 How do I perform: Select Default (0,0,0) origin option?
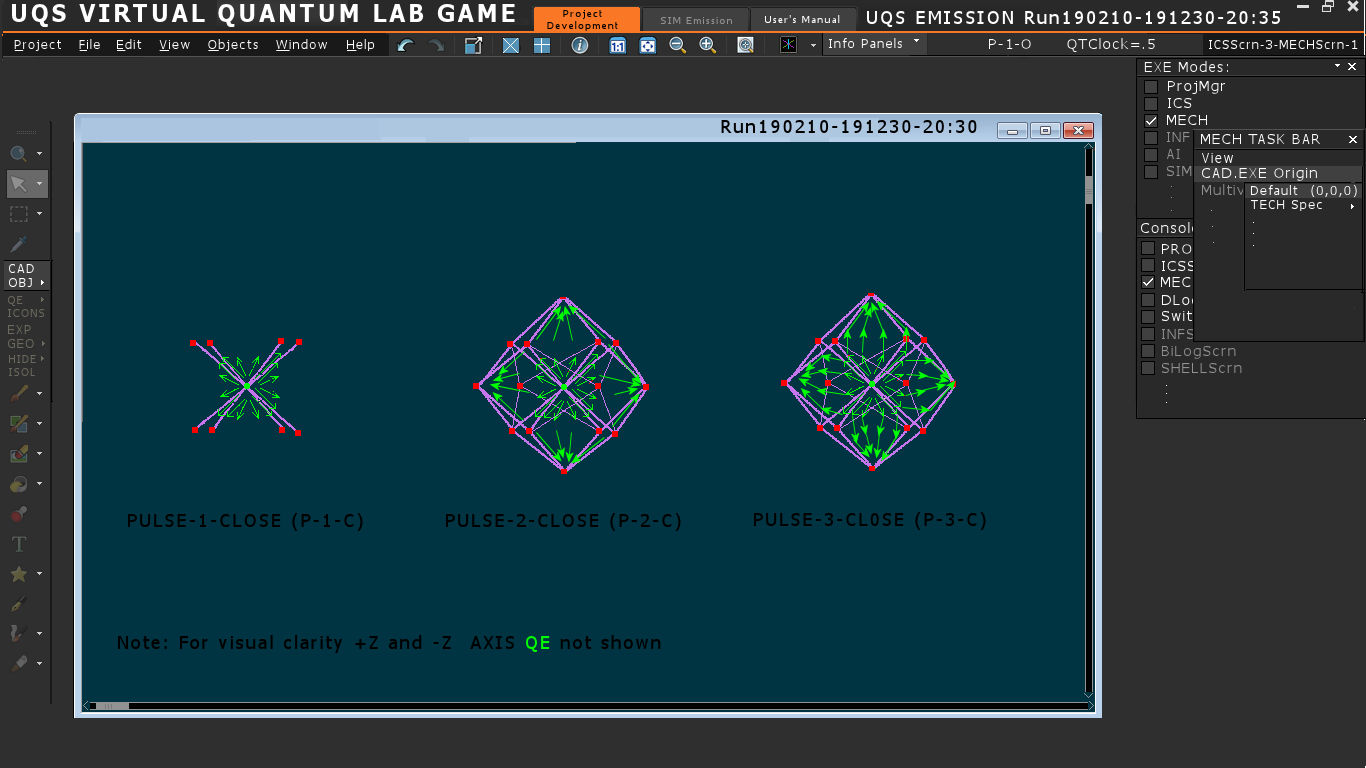point(1304,190)
